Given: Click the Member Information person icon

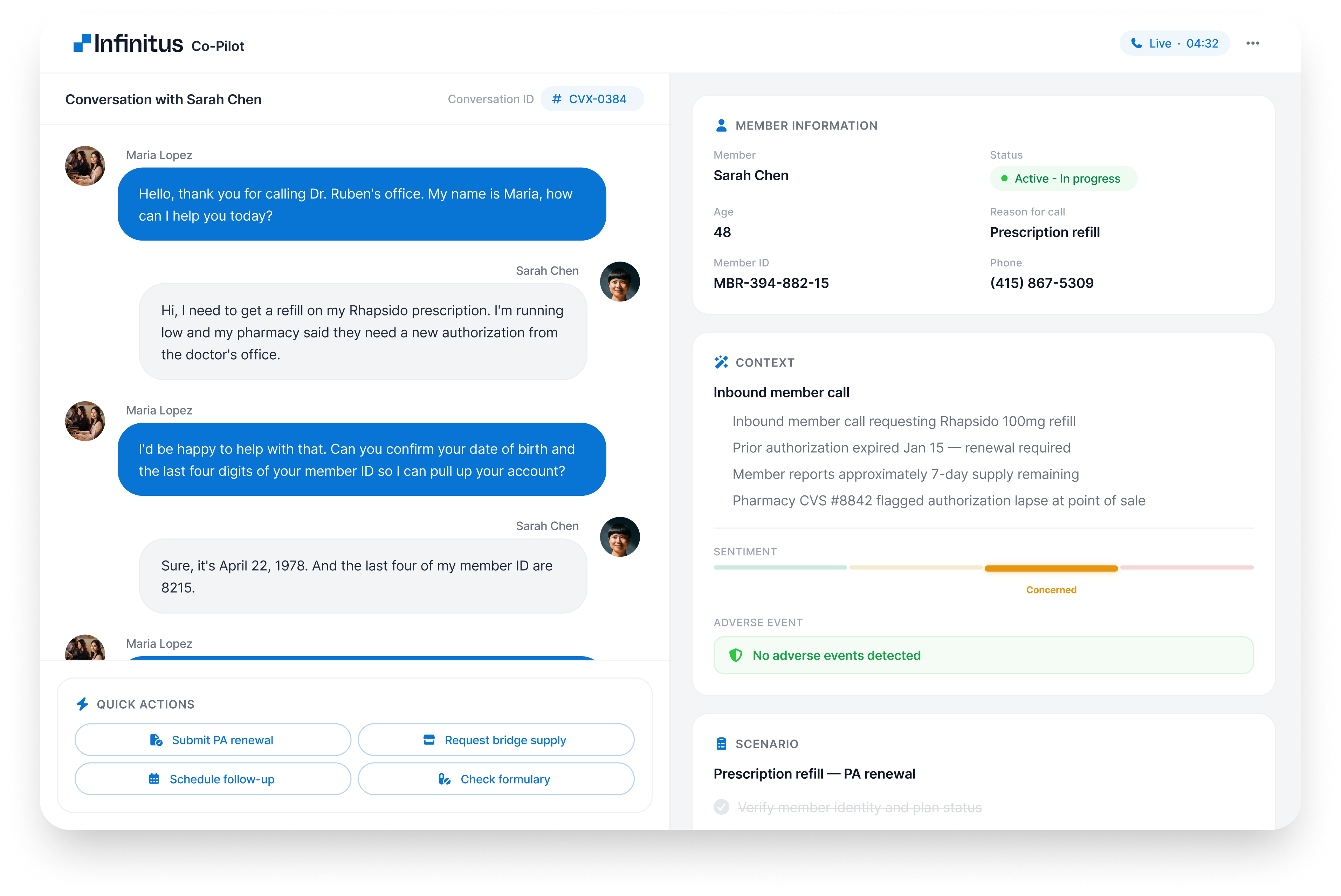Looking at the screenshot, I should tap(721, 126).
